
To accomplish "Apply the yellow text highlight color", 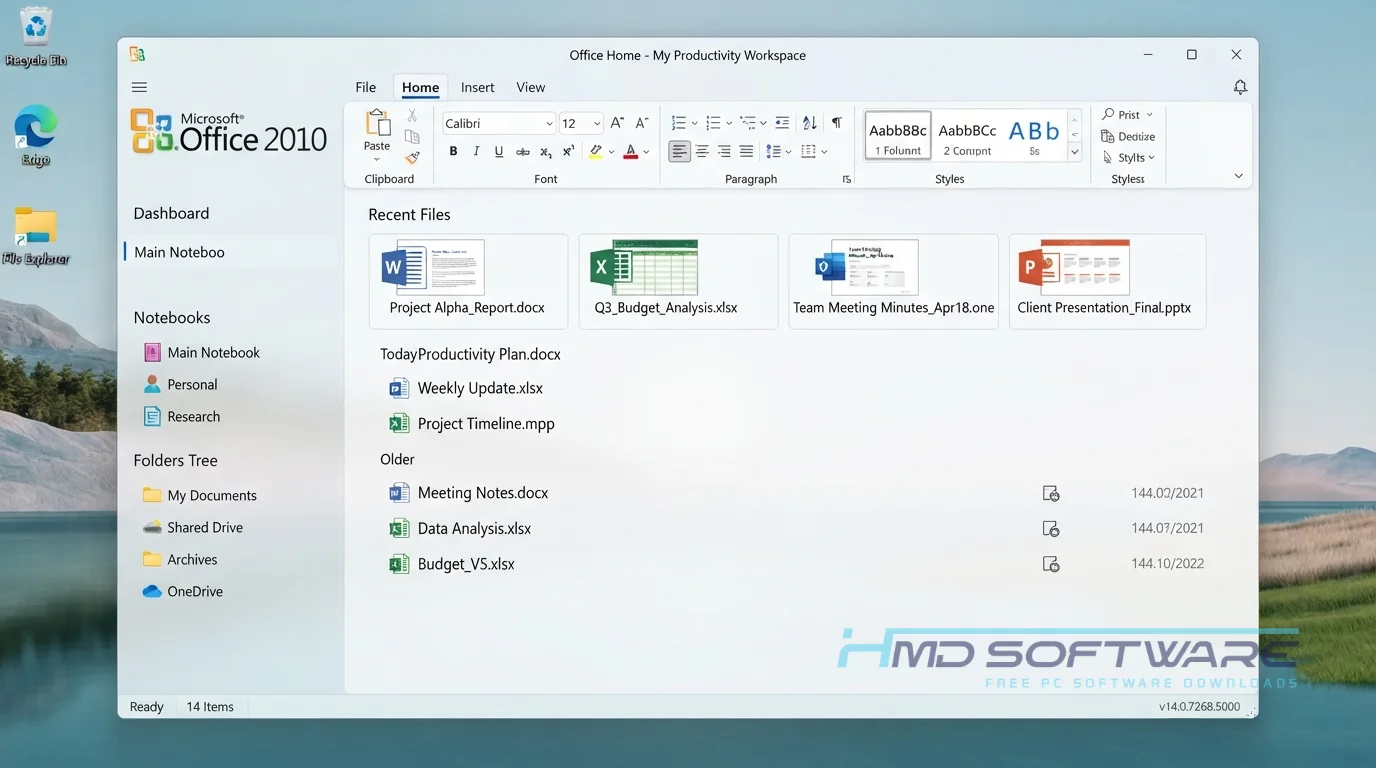I will 596,152.
